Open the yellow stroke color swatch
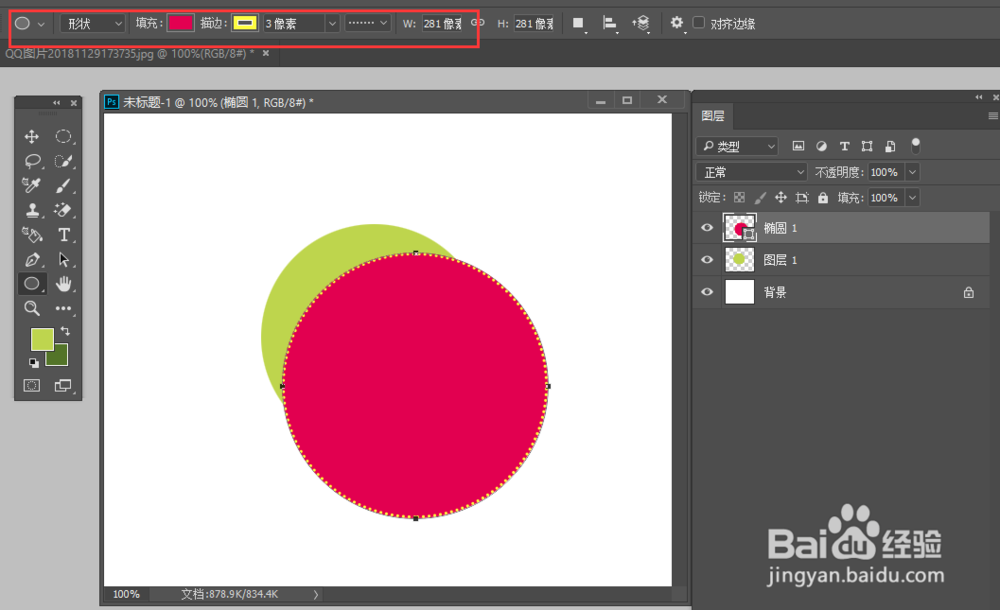 point(245,24)
